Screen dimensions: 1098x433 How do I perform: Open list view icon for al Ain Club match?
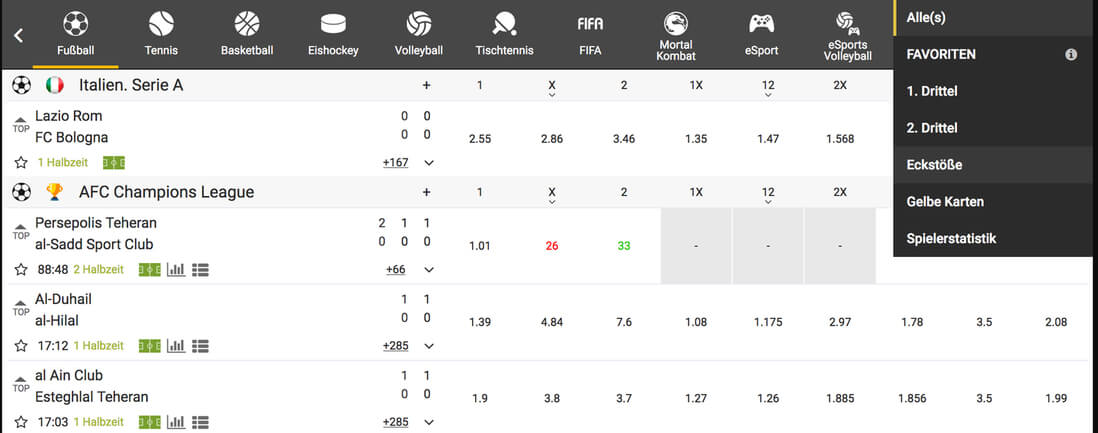click(201, 422)
